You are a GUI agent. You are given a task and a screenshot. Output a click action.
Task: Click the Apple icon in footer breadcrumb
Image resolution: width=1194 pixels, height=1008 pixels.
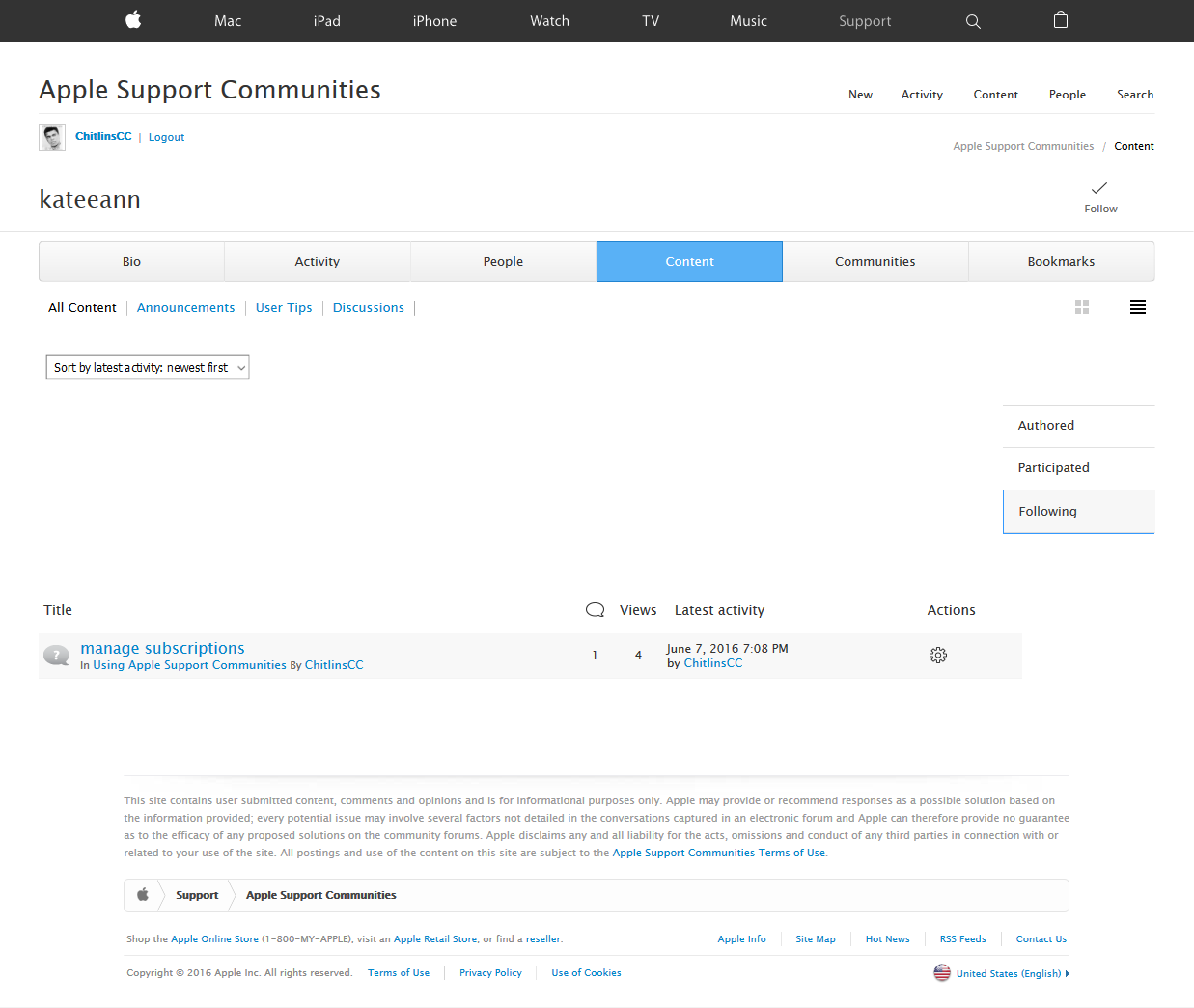point(143,895)
